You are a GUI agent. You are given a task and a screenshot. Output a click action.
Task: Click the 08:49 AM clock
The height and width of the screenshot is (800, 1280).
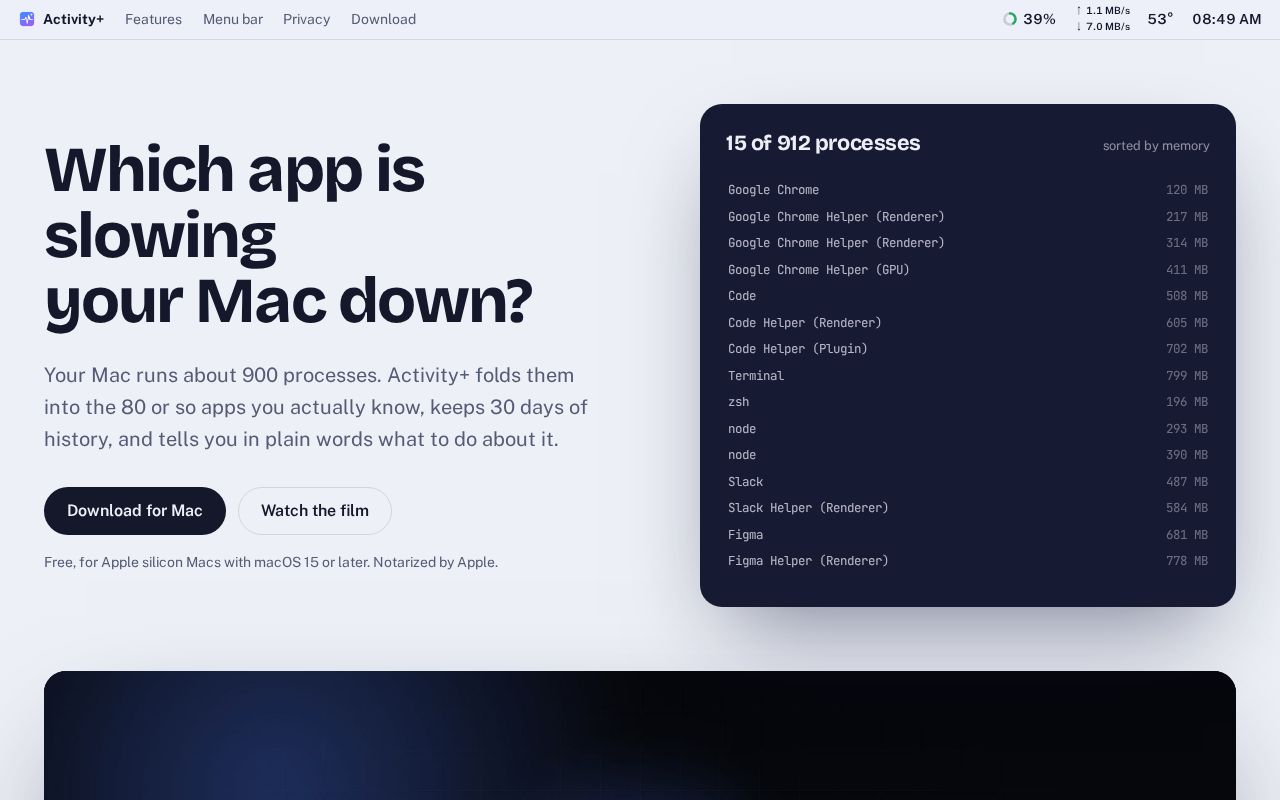[1227, 19]
